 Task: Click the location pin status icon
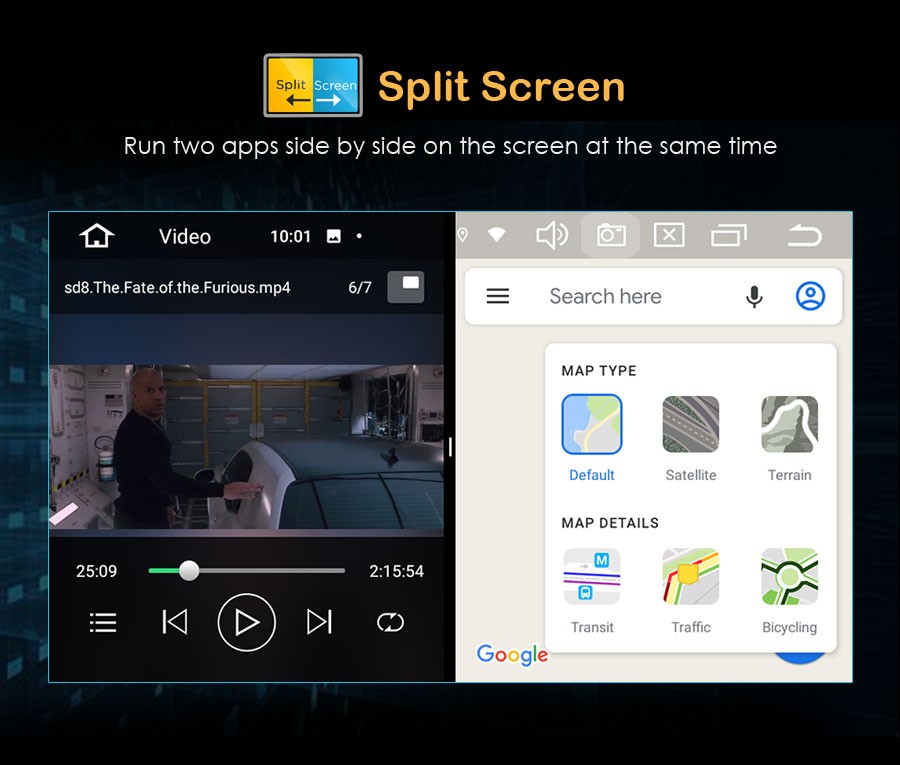463,235
